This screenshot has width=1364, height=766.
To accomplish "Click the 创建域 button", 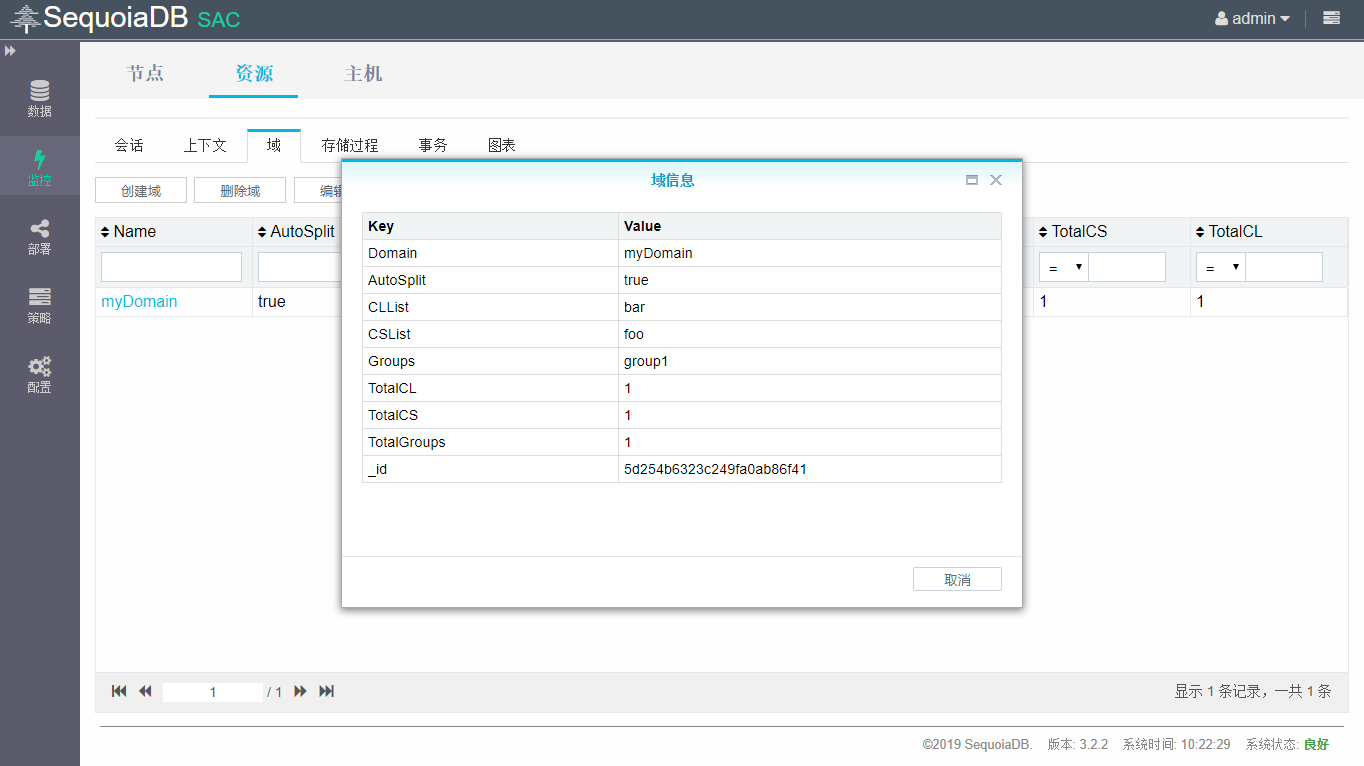I will [140, 191].
